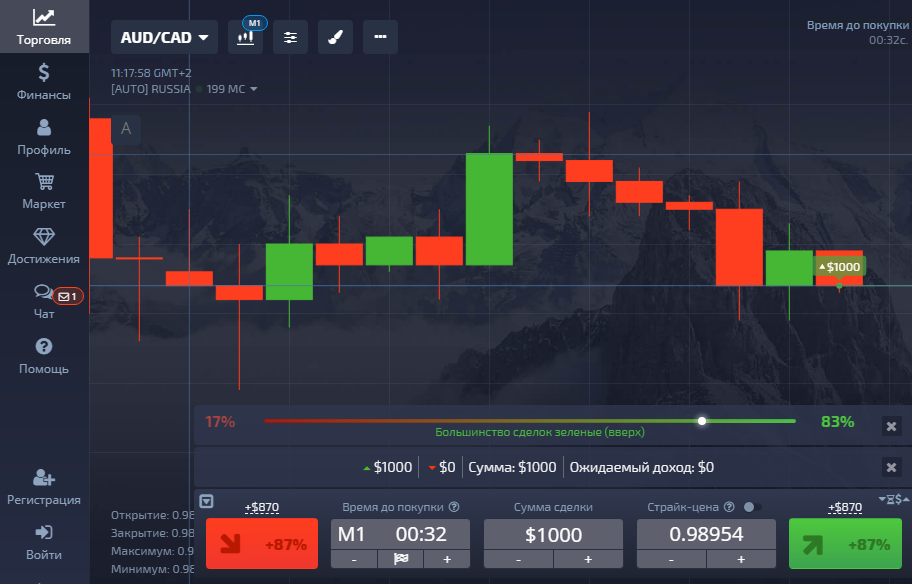The width and height of the screenshot is (912, 584).
Task: Increase trade amount with plus under $1000
Action: coord(588,559)
